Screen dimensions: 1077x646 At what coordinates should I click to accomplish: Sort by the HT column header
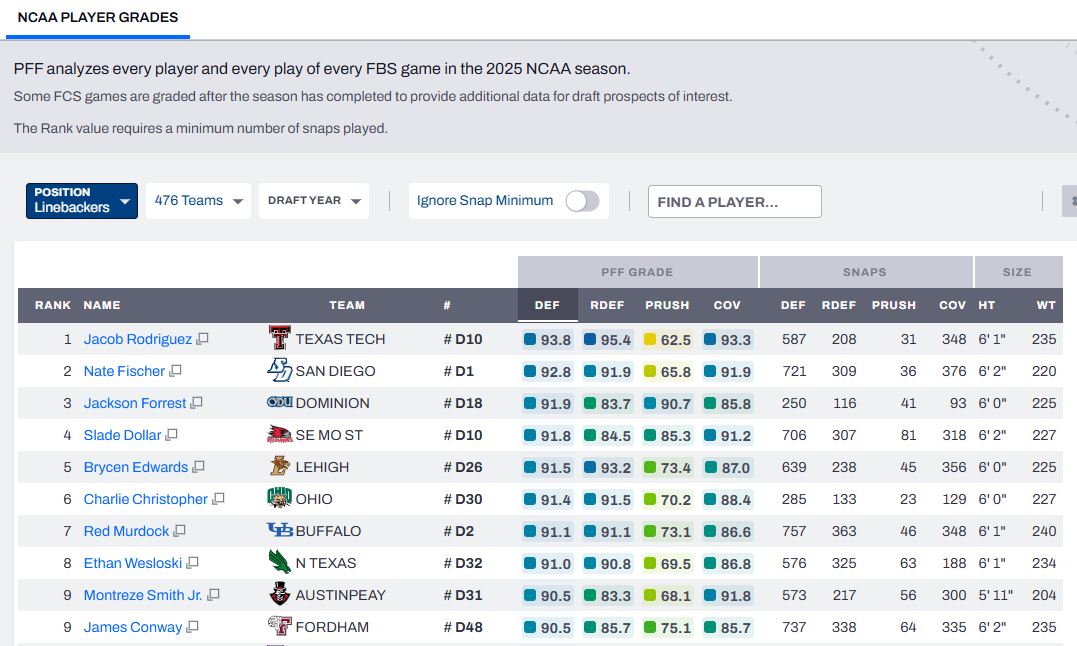tap(986, 305)
